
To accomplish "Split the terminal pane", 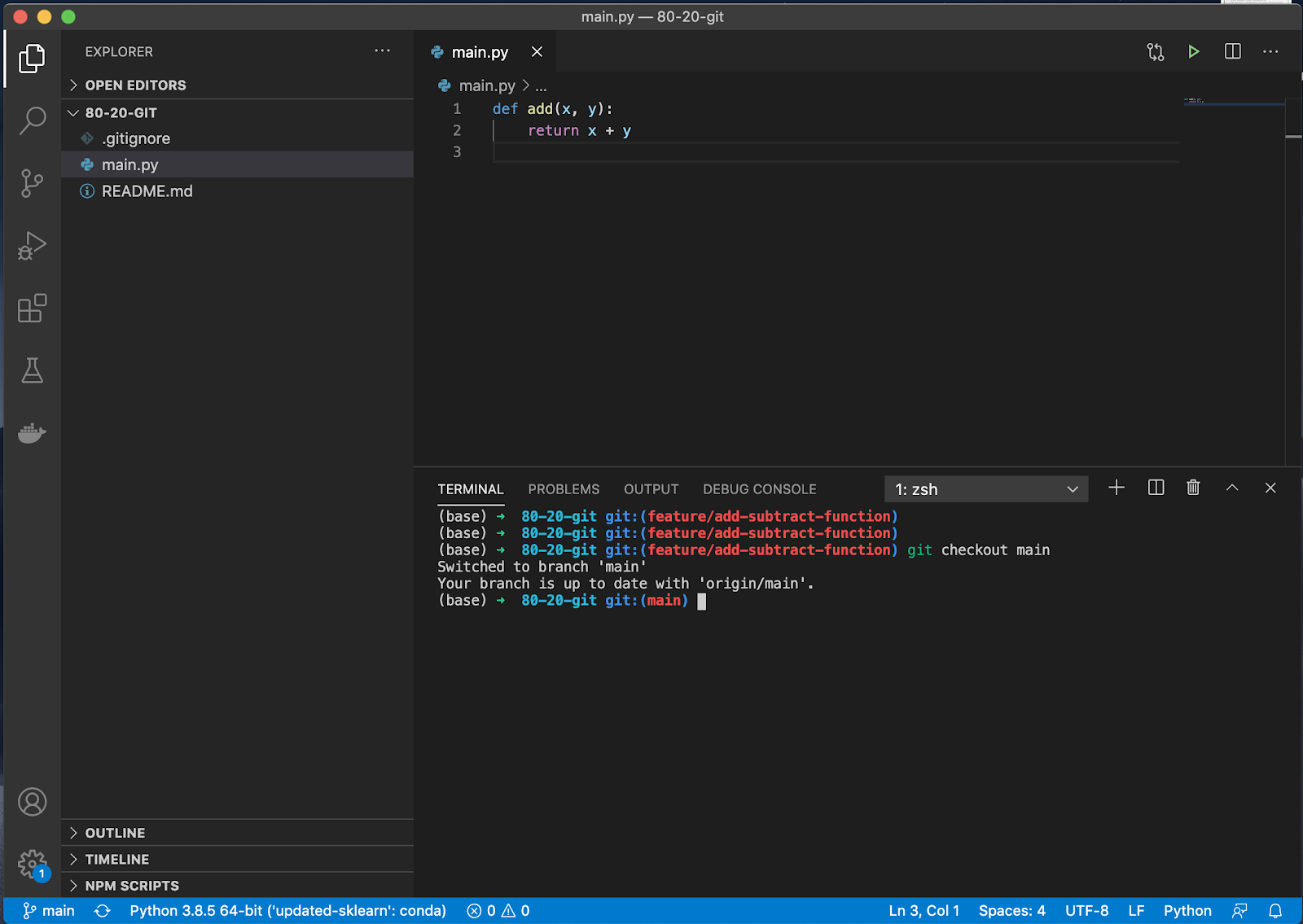I will point(1156,488).
